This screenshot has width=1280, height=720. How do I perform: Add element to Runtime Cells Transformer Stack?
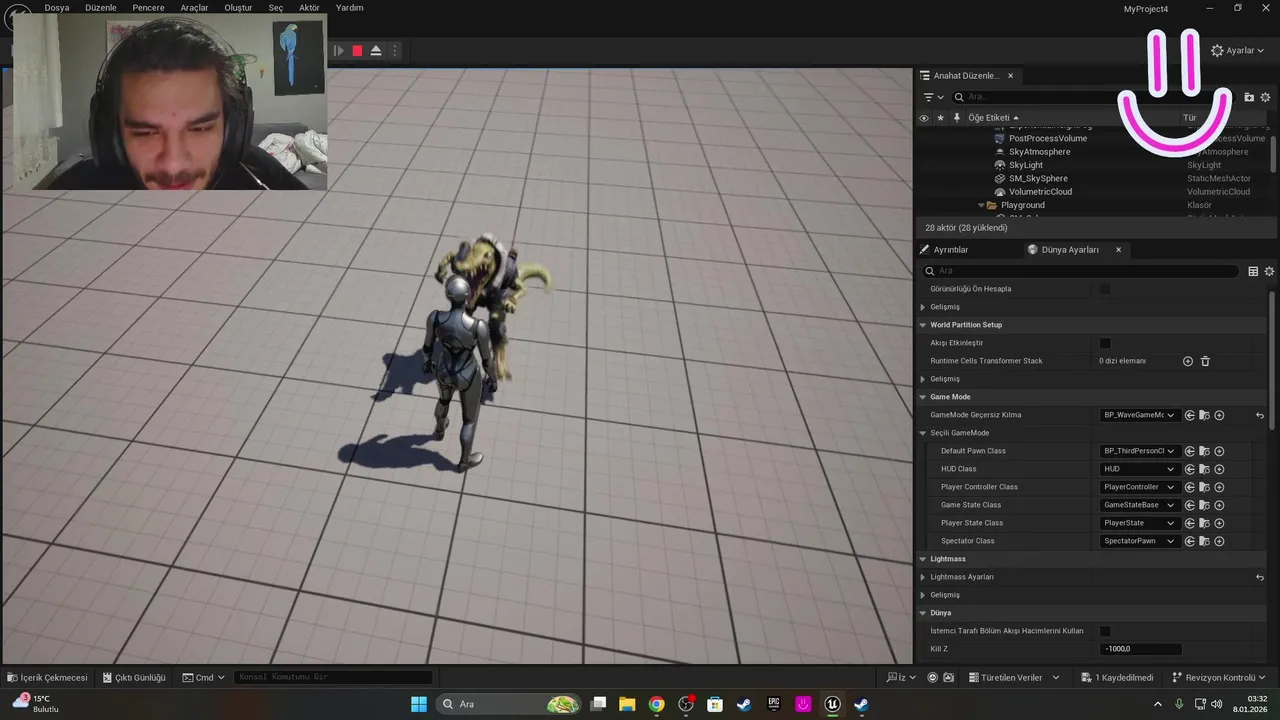1188,361
